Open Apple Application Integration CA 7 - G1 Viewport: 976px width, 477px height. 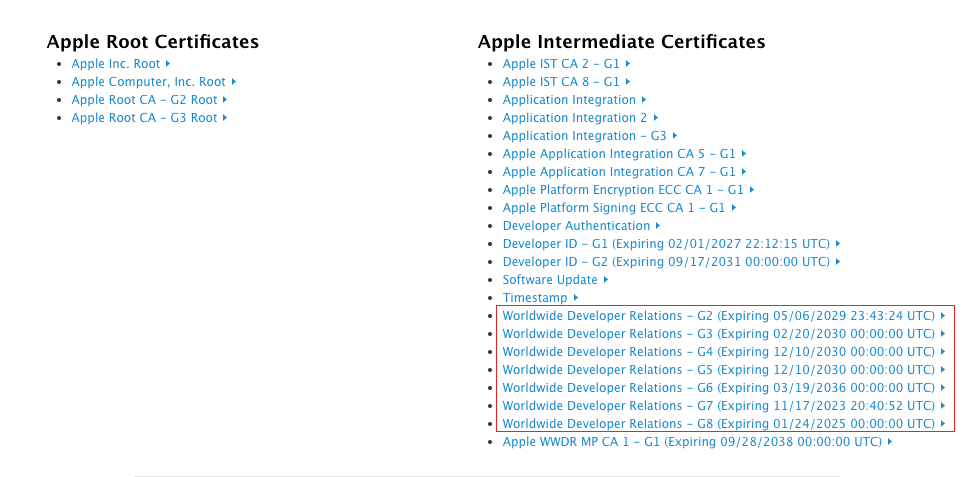pyautogui.click(x=624, y=172)
